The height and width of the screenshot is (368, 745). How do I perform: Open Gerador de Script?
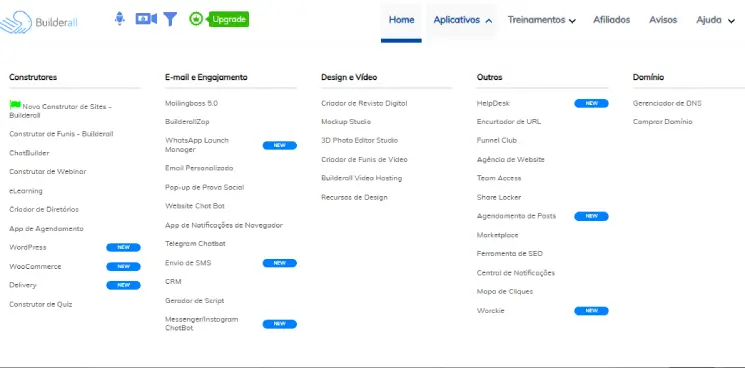point(194,301)
